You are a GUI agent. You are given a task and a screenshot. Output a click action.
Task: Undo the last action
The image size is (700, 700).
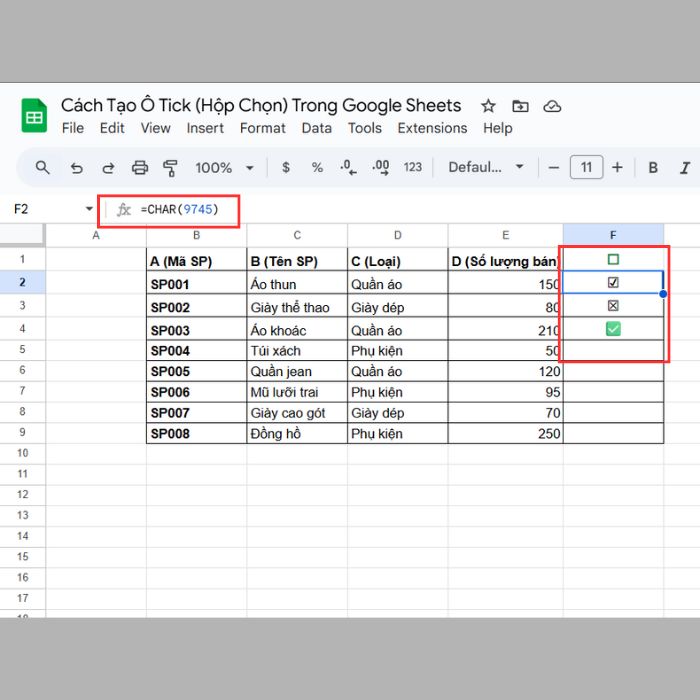tap(77, 168)
